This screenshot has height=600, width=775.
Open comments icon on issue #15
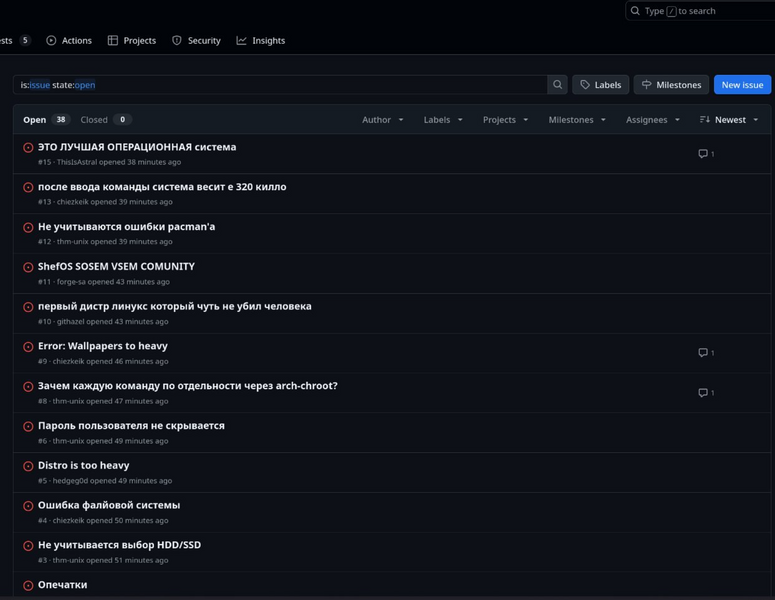click(703, 154)
